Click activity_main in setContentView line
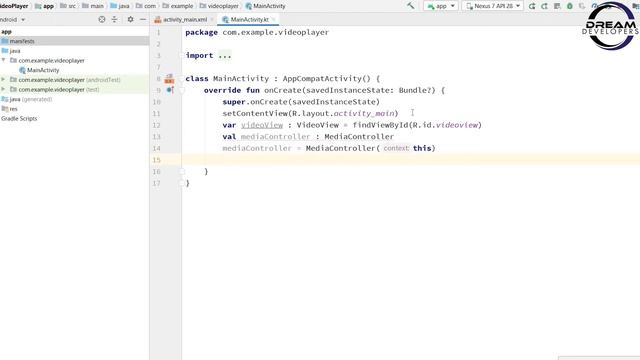The width and height of the screenshot is (640, 360). pyautogui.click(x=364, y=113)
